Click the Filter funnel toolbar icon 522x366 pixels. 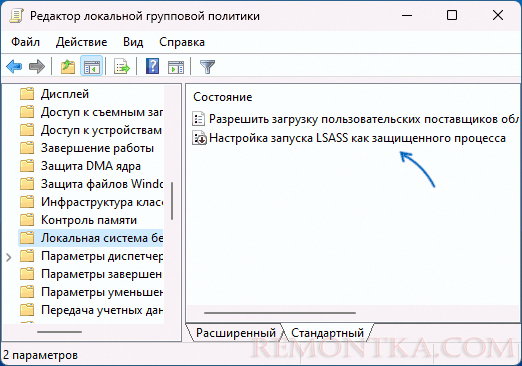207,66
